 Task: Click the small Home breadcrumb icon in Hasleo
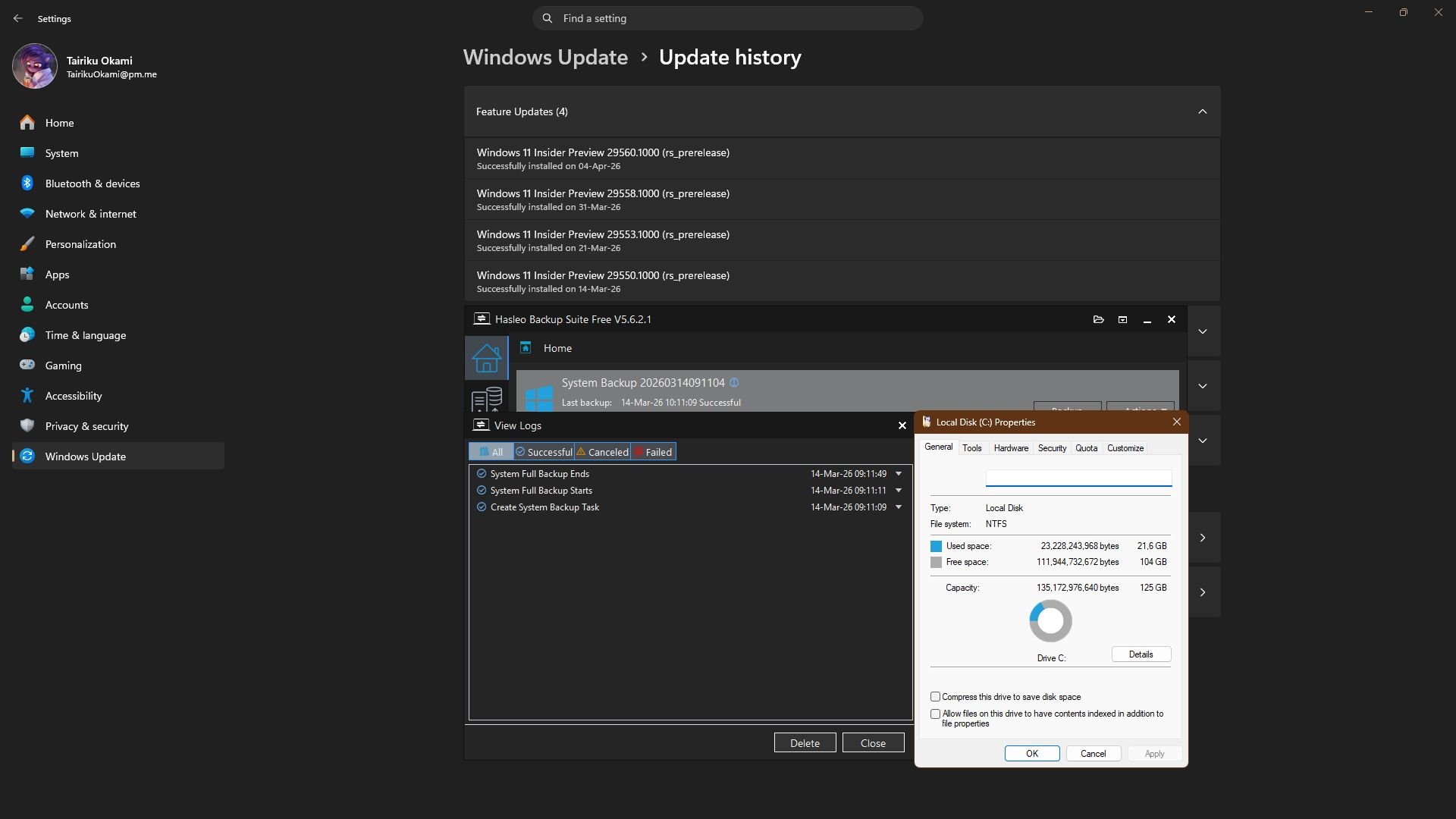tap(526, 348)
